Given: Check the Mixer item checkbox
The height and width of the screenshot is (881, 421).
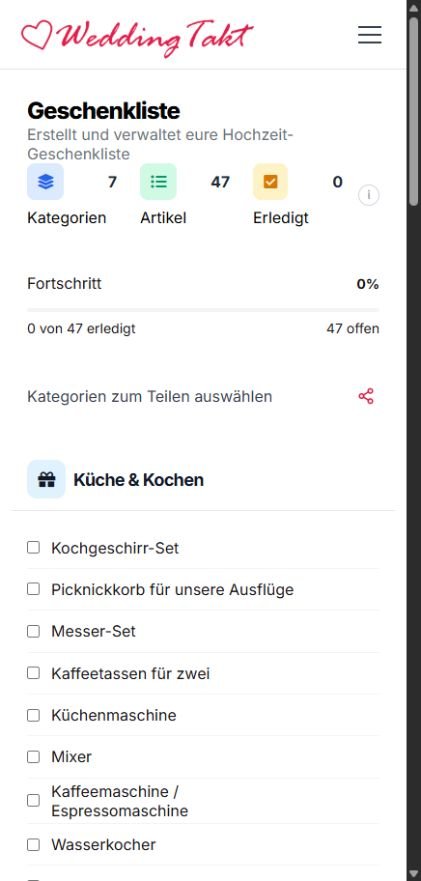Looking at the screenshot, I should (34, 757).
